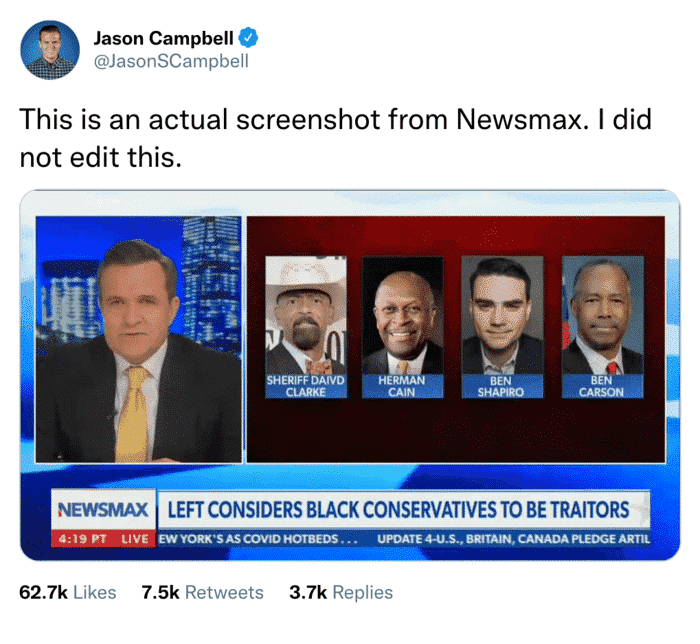This screenshot has width=700, height=644.
Task: View the 62.7k Likes list
Action: point(67,593)
